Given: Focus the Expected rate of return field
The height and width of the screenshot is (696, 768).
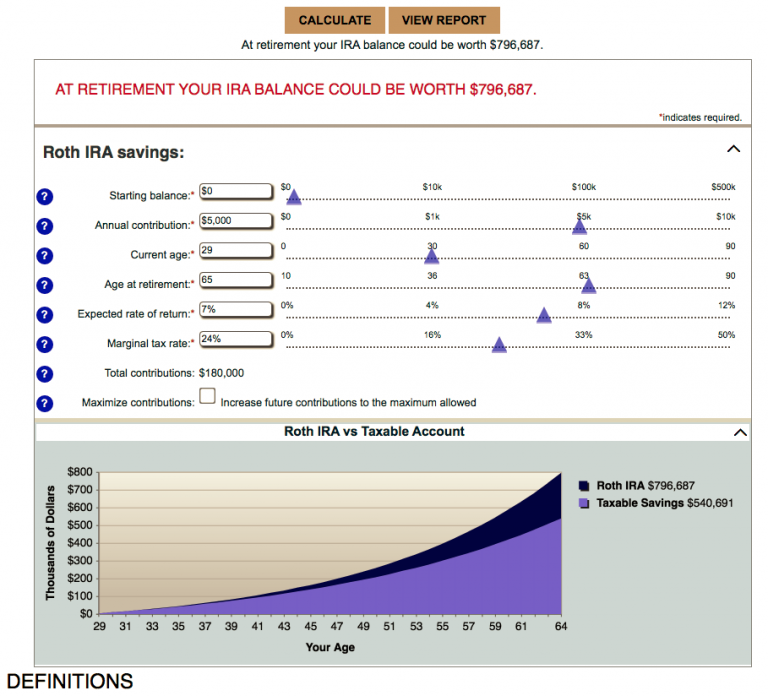Looking at the screenshot, I should coord(236,310).
